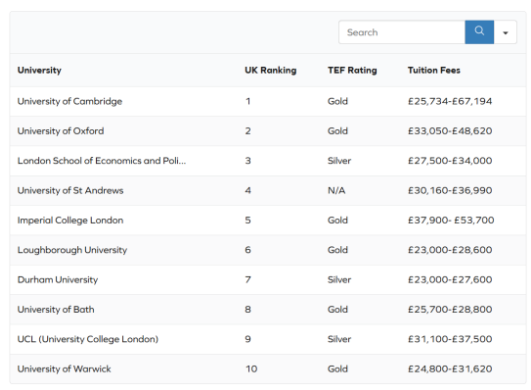Click ranking value 9 for UCL
The height and width of the screenshot is (390, 531).
tap(248, 339)
